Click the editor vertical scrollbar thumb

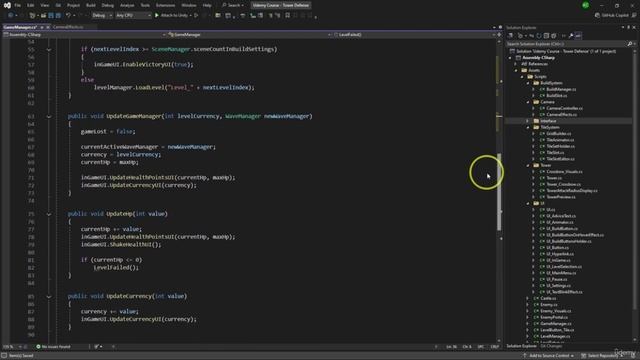point(499,192)
